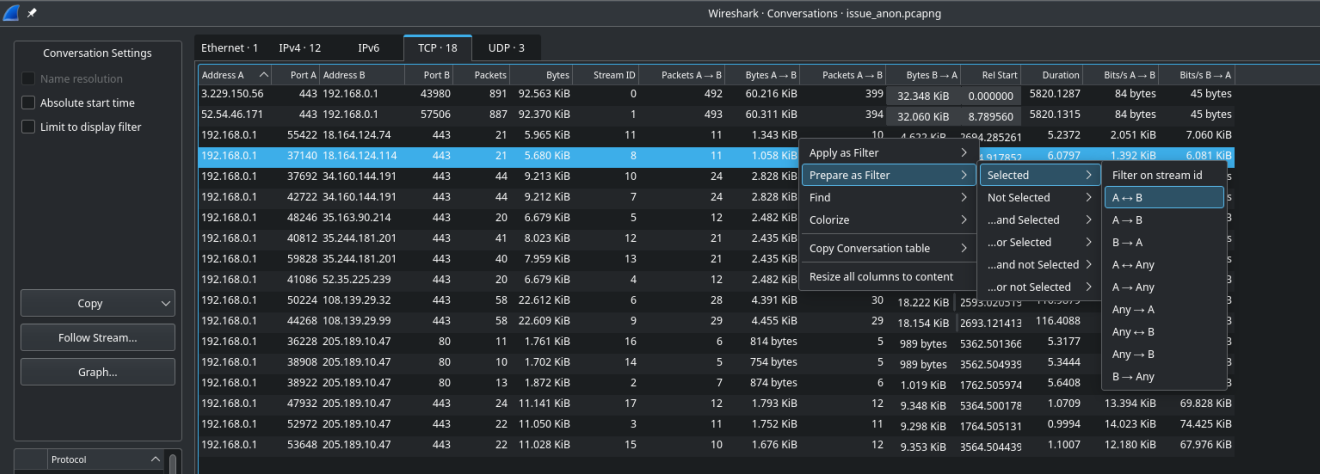Click the sort arrow on Address A column
Image resolution: width=1320 pixels, height=474 pixels.
click(264, 75)
